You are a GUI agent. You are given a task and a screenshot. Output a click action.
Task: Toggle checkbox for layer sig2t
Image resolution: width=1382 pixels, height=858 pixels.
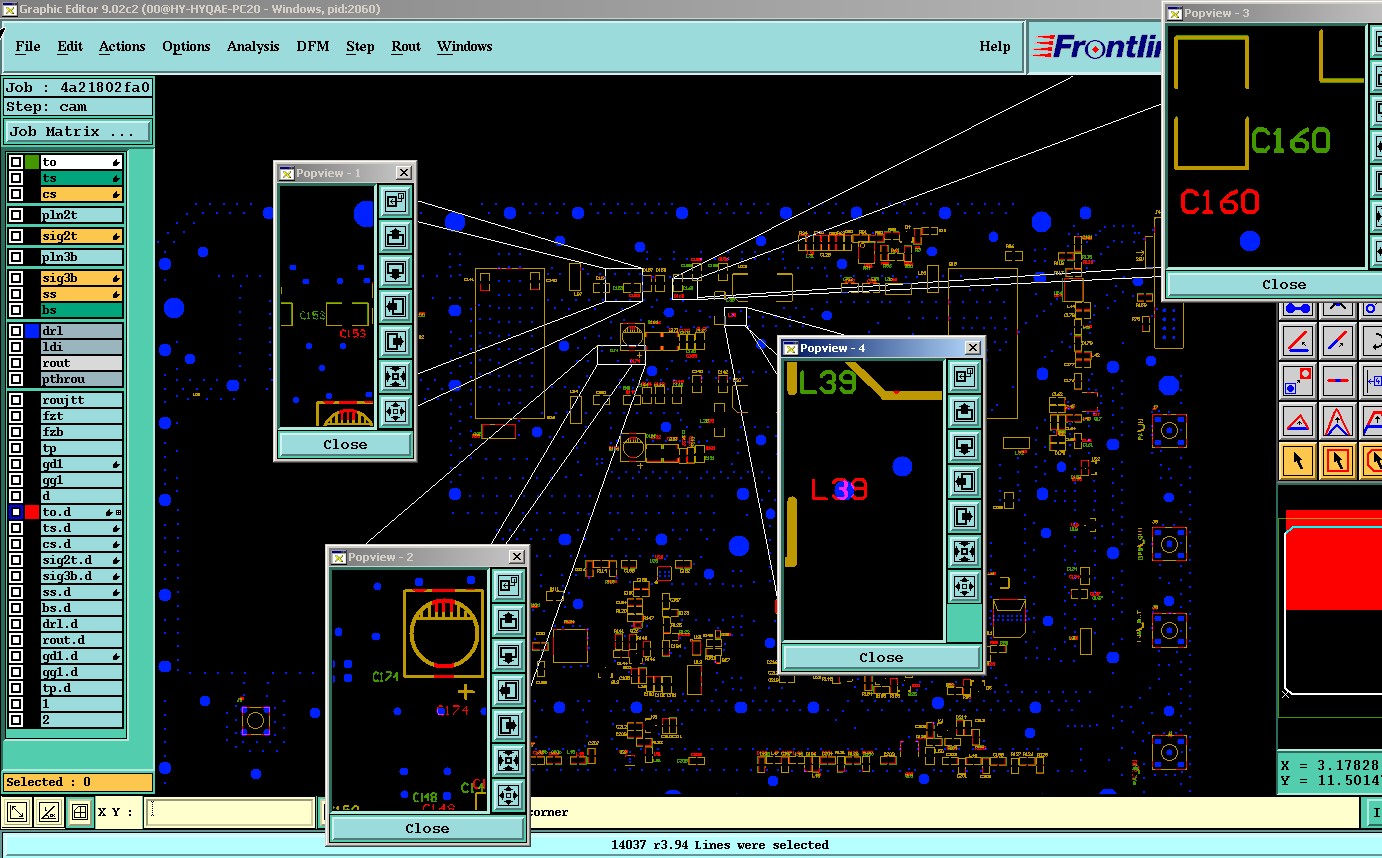16,237
